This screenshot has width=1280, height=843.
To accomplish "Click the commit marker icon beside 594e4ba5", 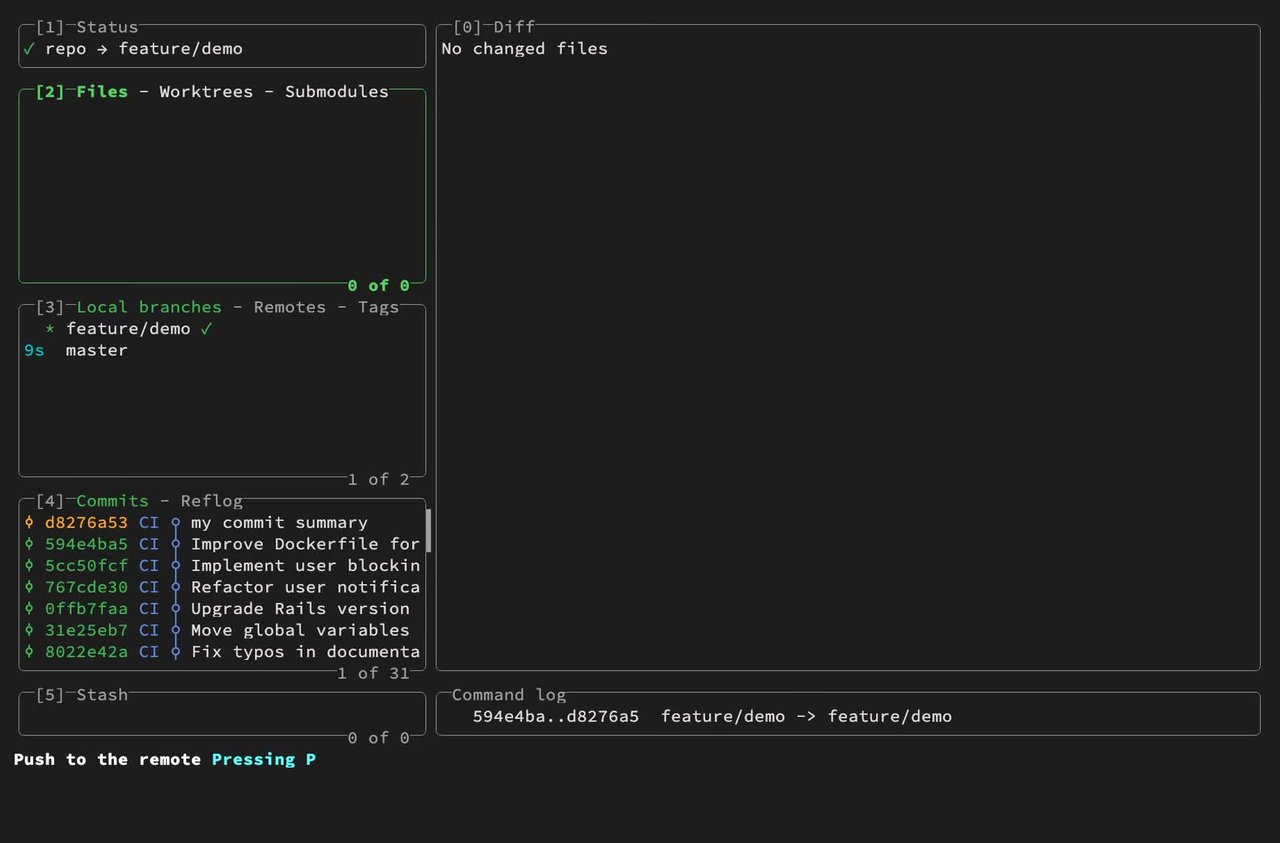I will click(29, 544).
